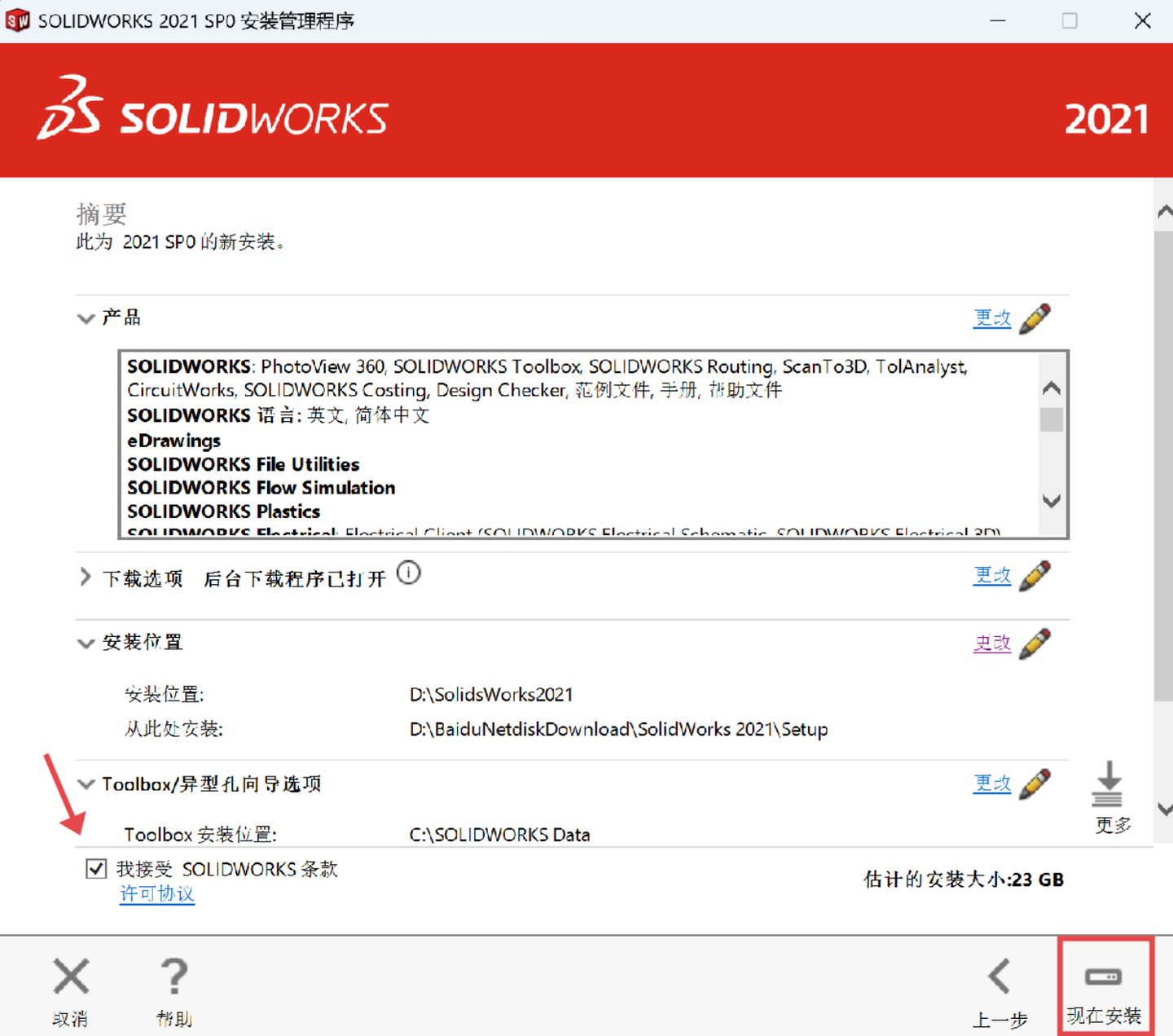Click the SOLIDWORKS title bar app icon

(17, 20)
